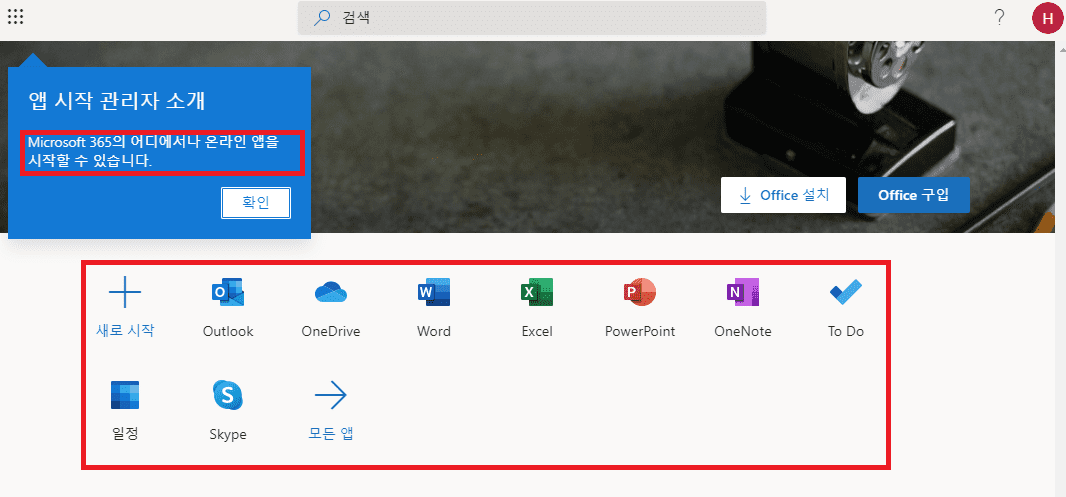The image size is (1066, 497).
Task: Focus the 검색 search box
Action: (532, 18)
